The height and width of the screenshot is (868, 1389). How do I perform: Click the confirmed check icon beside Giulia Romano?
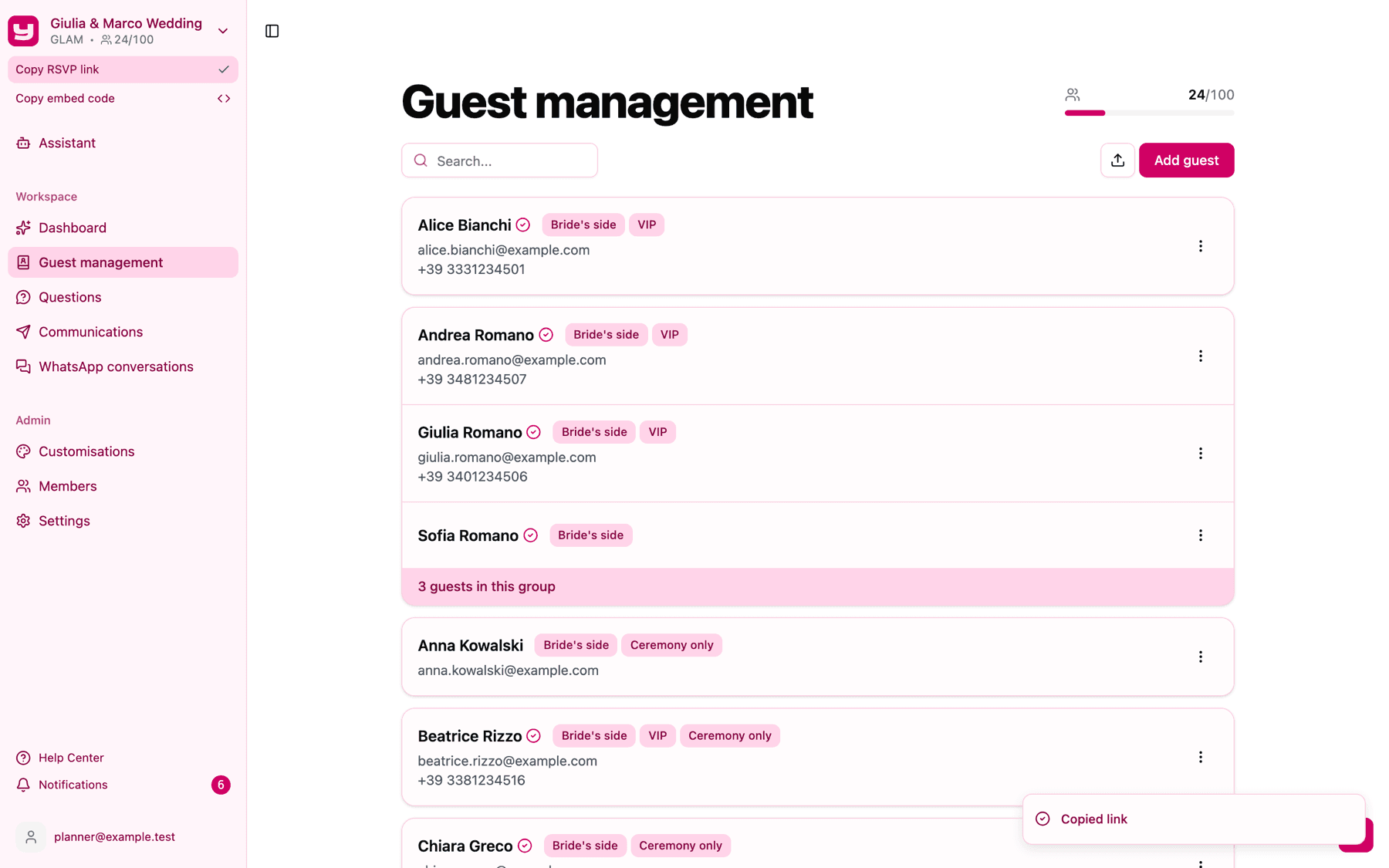[533, 432]
